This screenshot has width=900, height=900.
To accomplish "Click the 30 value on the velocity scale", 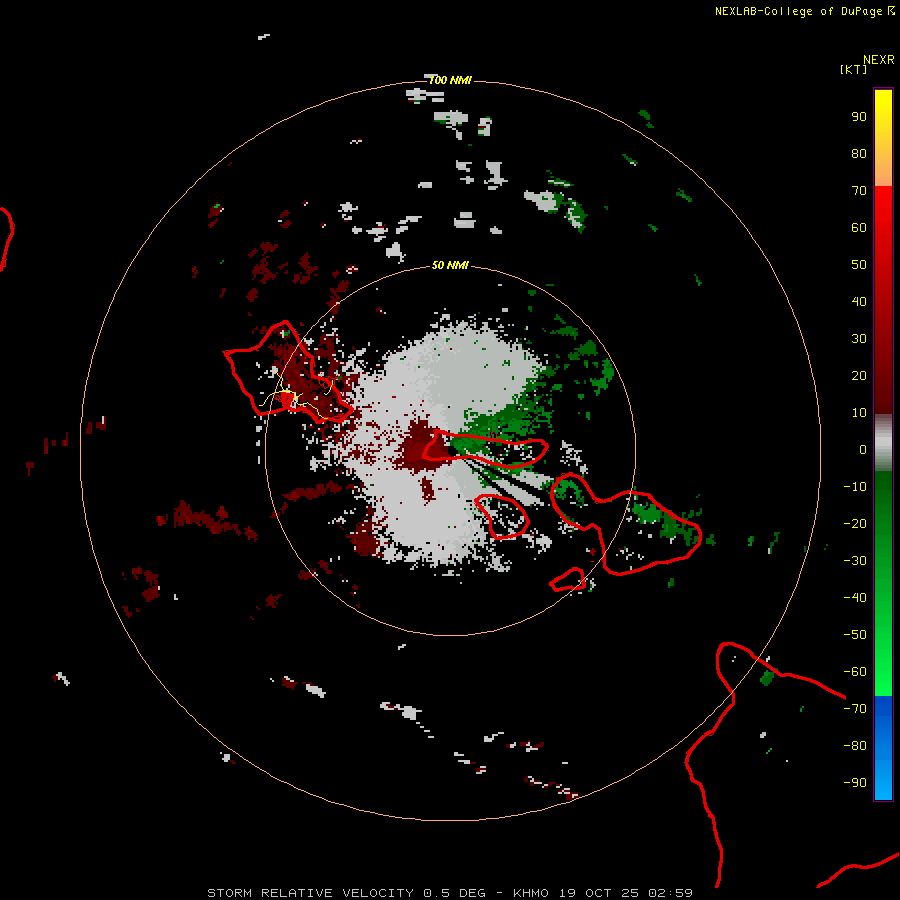I will [x=859, y=339].
